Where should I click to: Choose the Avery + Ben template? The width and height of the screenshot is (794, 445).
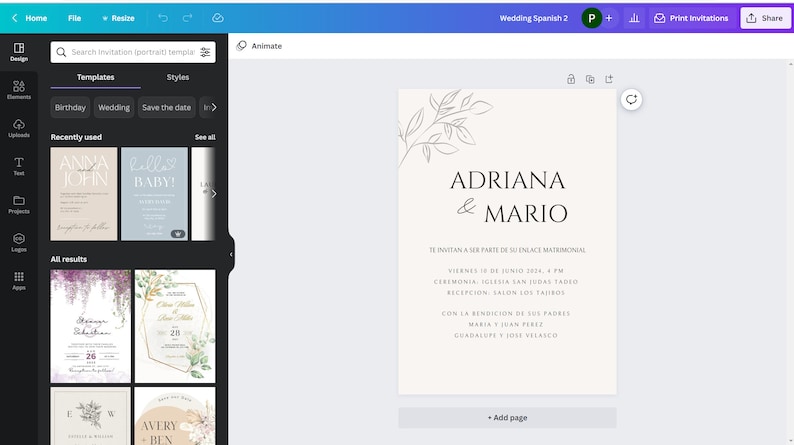(x=175, y=416)
